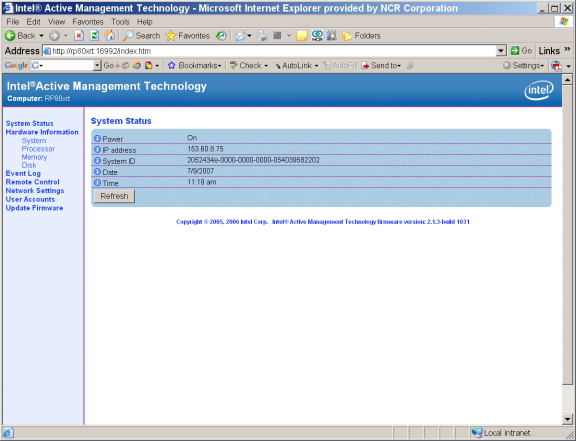Screen dimensions: 576x441
Task: Click the grey Forward arrow button
Action: point(54,36)
